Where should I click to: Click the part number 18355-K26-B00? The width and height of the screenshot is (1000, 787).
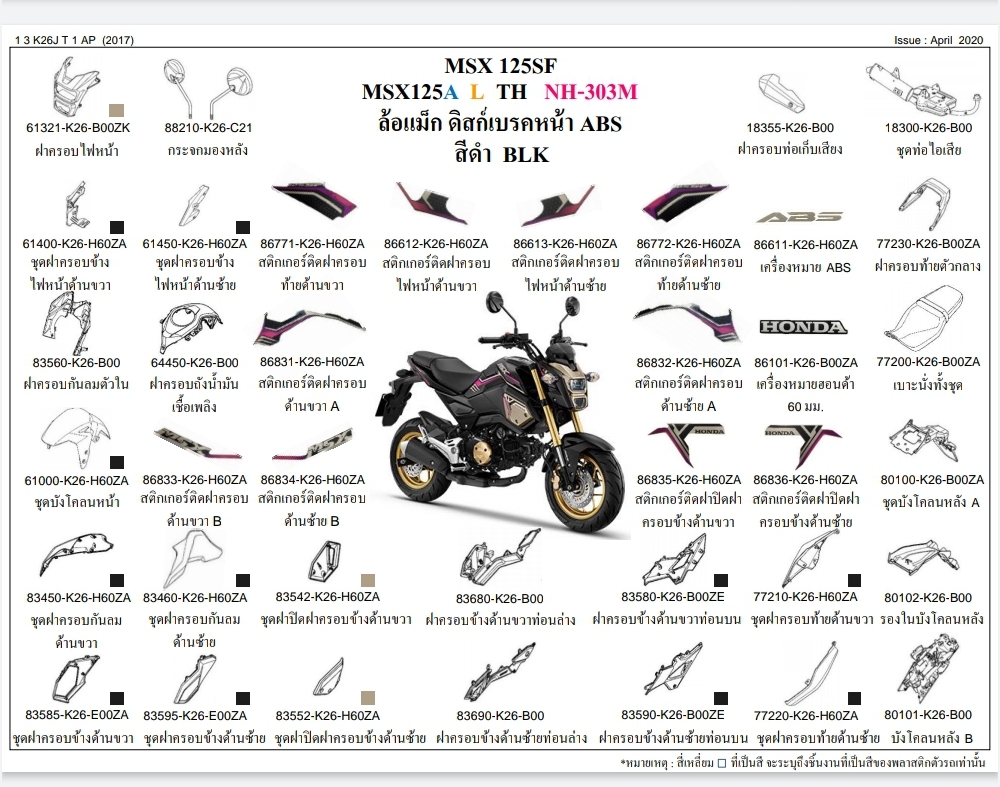(790, 128)
